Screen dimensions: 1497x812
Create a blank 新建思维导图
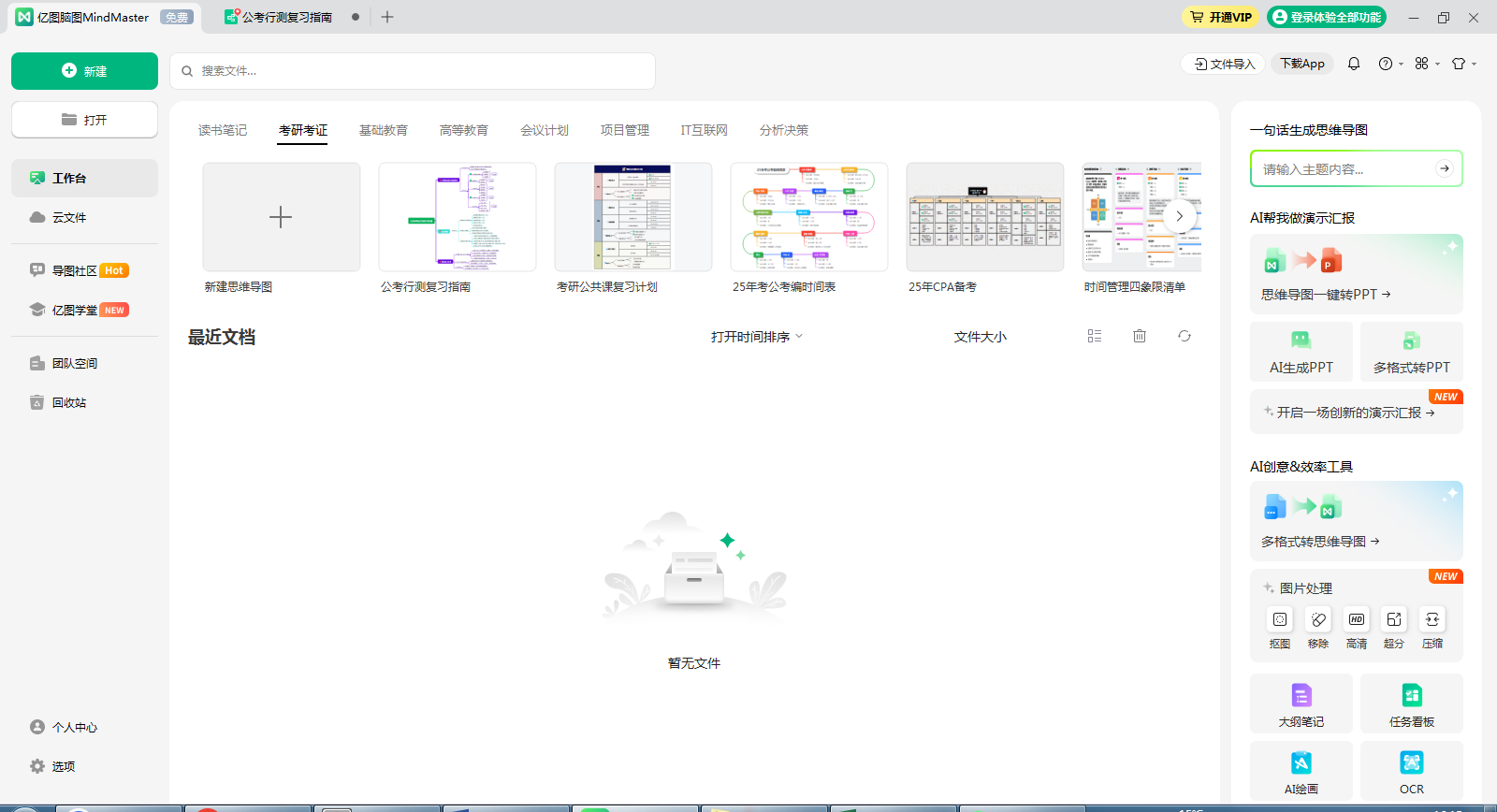pyautogui.click(x=282, y=217)
